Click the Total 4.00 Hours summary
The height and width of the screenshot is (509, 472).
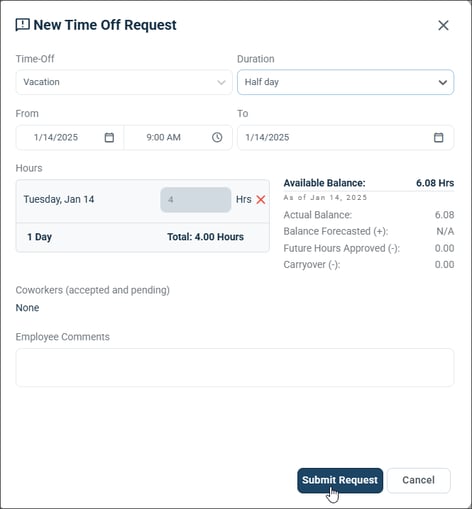pyautogui.click(x=205, y=237)
